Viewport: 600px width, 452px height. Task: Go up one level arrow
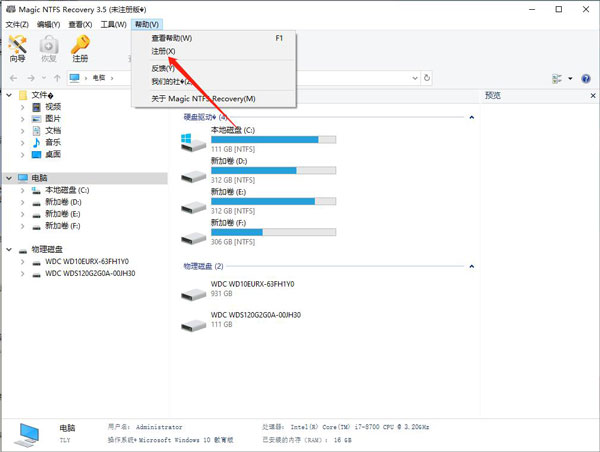point(57,78)
